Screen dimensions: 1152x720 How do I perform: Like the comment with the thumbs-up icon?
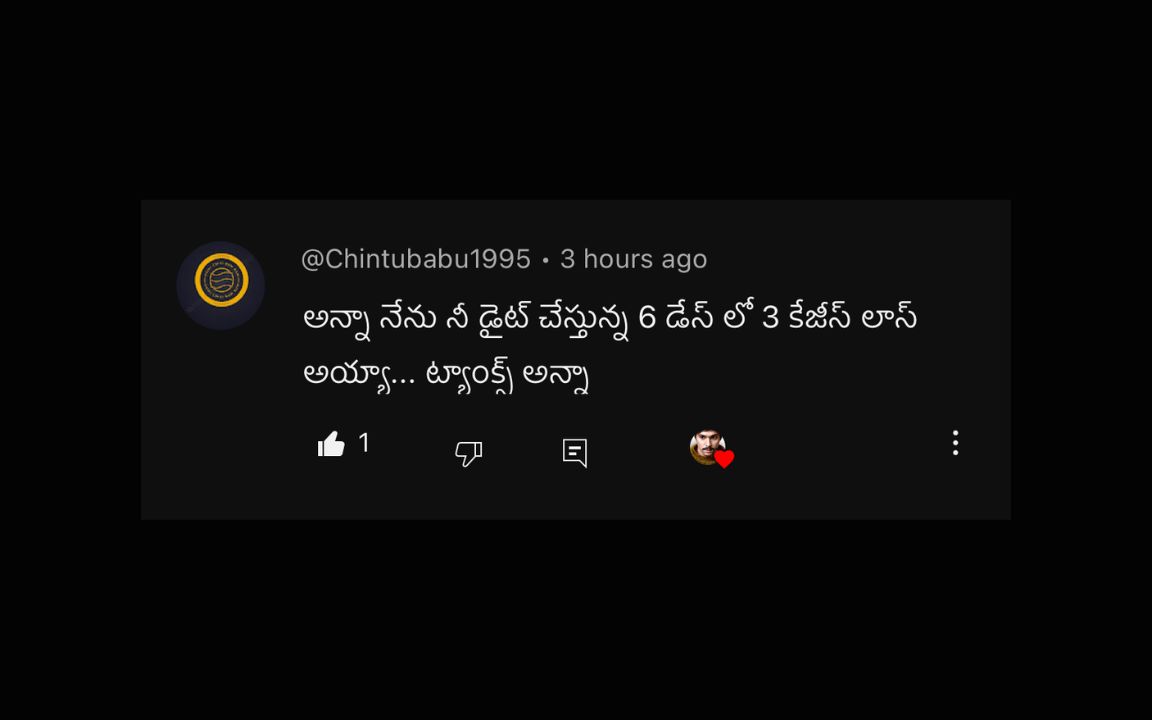(x=331, y=444)
